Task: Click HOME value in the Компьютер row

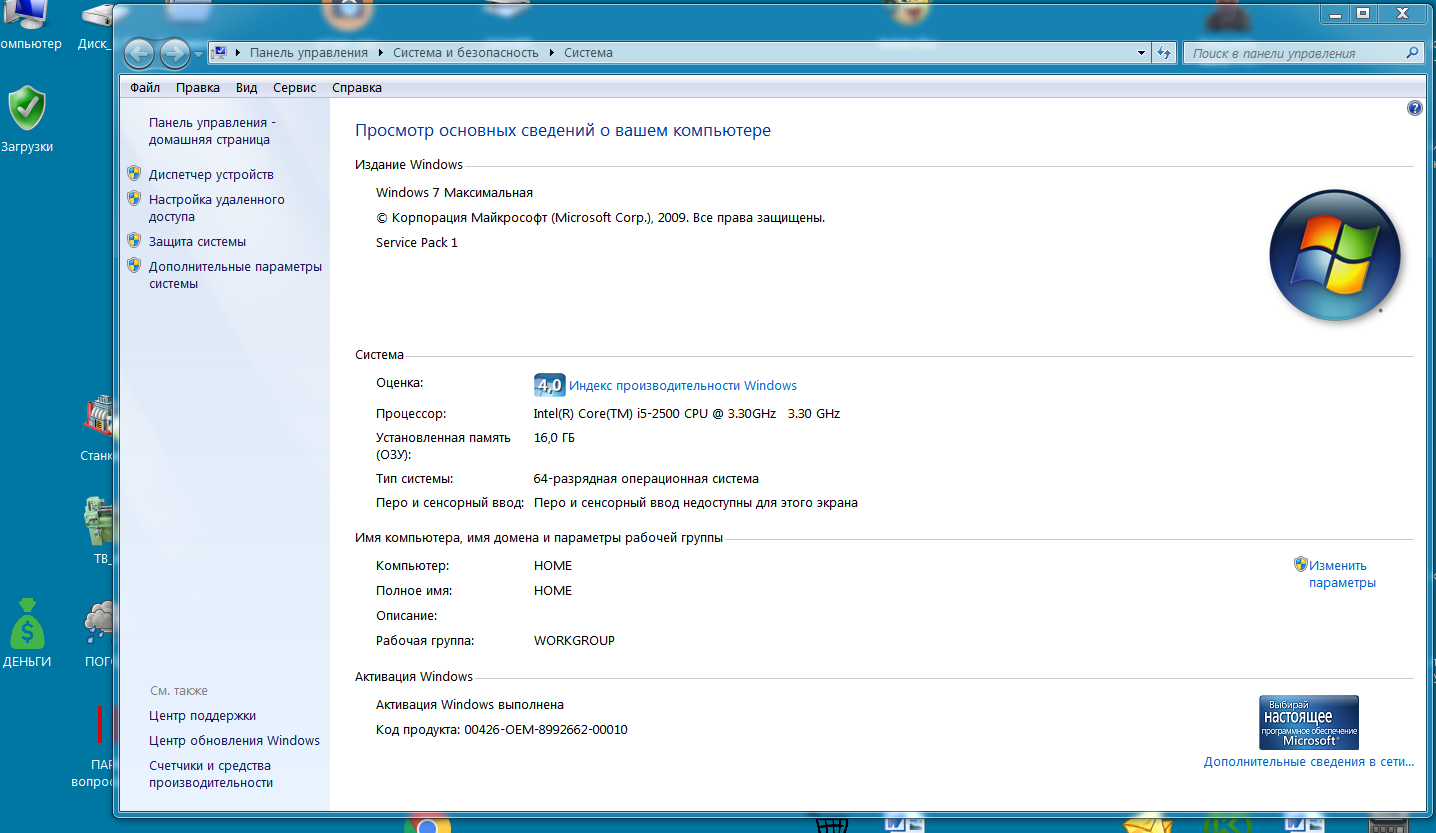Action: tap(553, 565)
